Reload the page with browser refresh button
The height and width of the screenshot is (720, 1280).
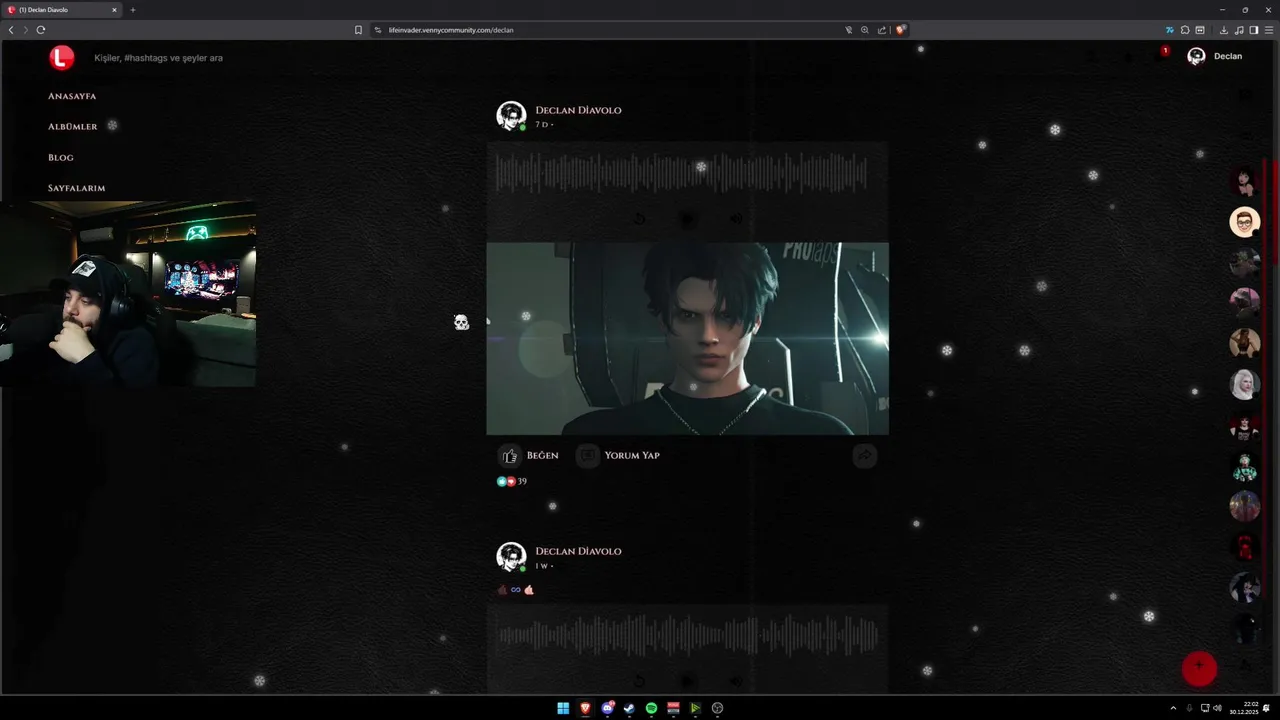tap(40, 30)
